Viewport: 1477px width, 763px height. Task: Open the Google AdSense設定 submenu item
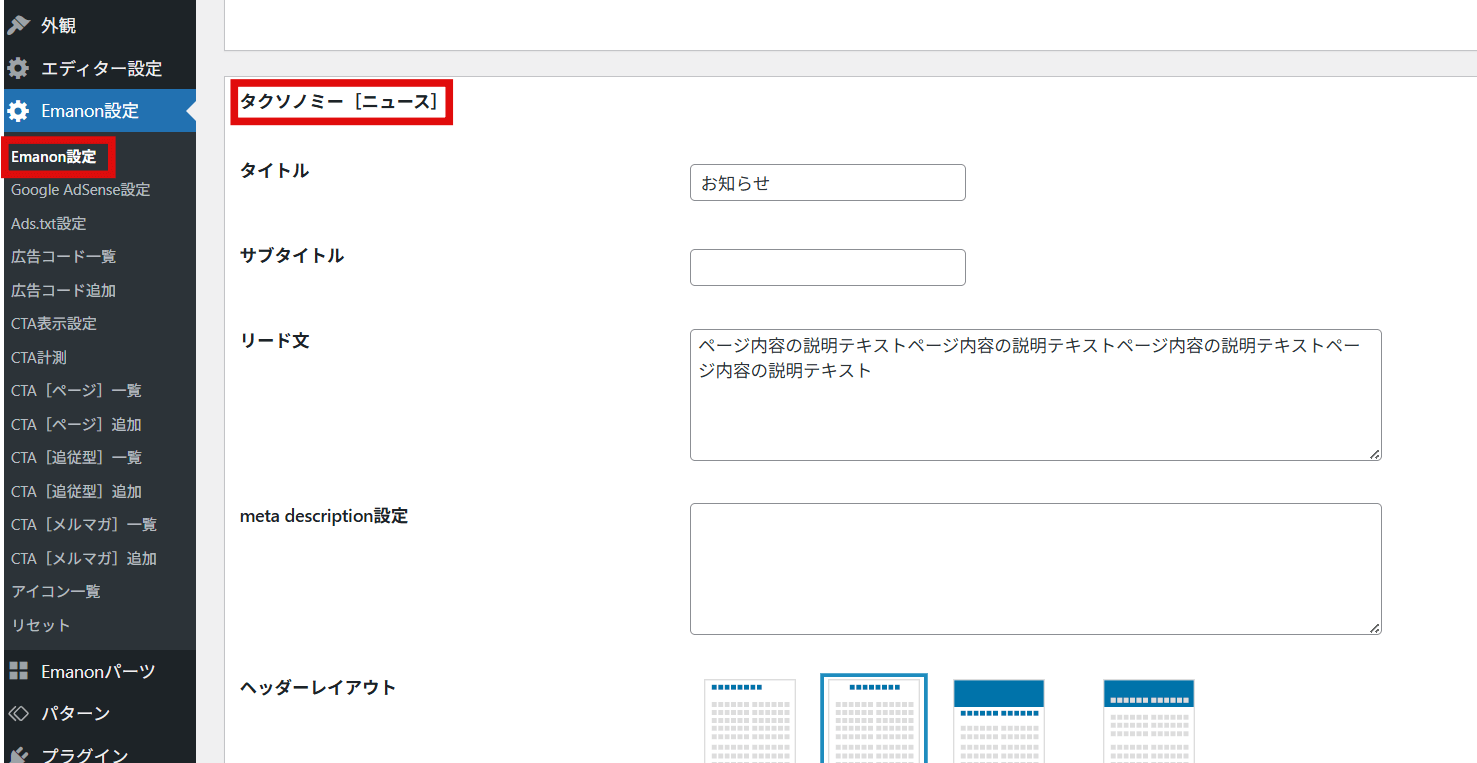click(80, 190)
